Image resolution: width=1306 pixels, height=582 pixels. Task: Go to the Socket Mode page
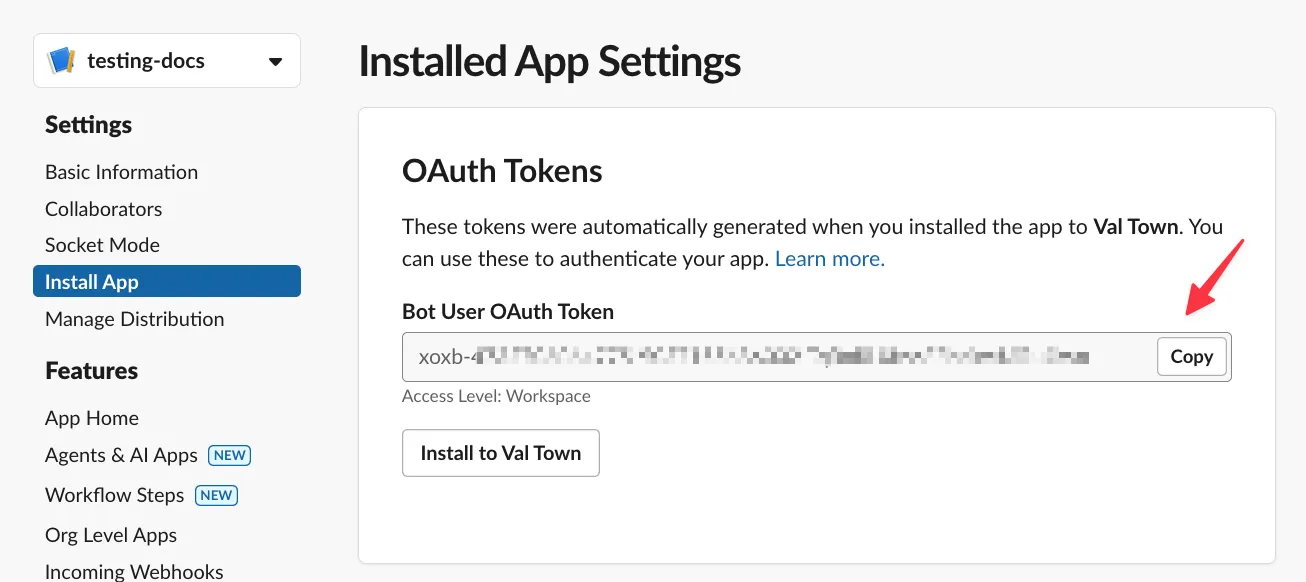tap(102, 245)
